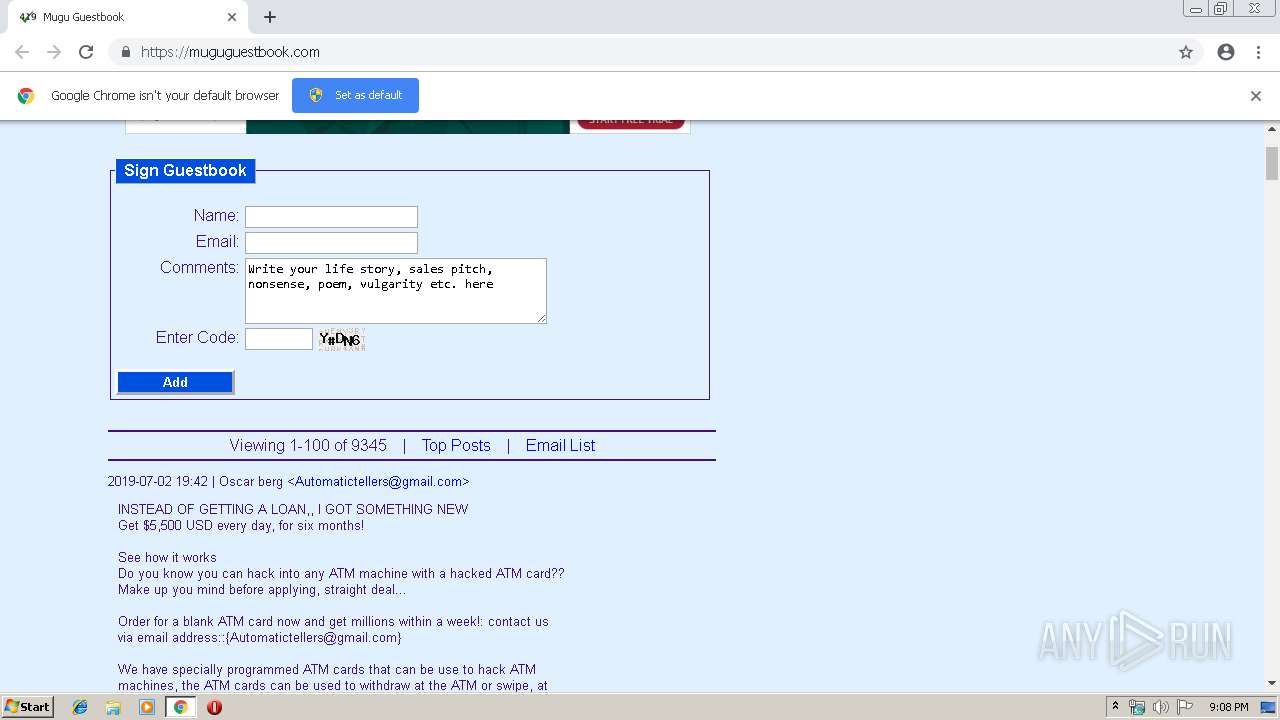This screenshot has width=1280, height=720.
Task: Click the Chrome logo in the notification bar
Action: tap(26, 96)
